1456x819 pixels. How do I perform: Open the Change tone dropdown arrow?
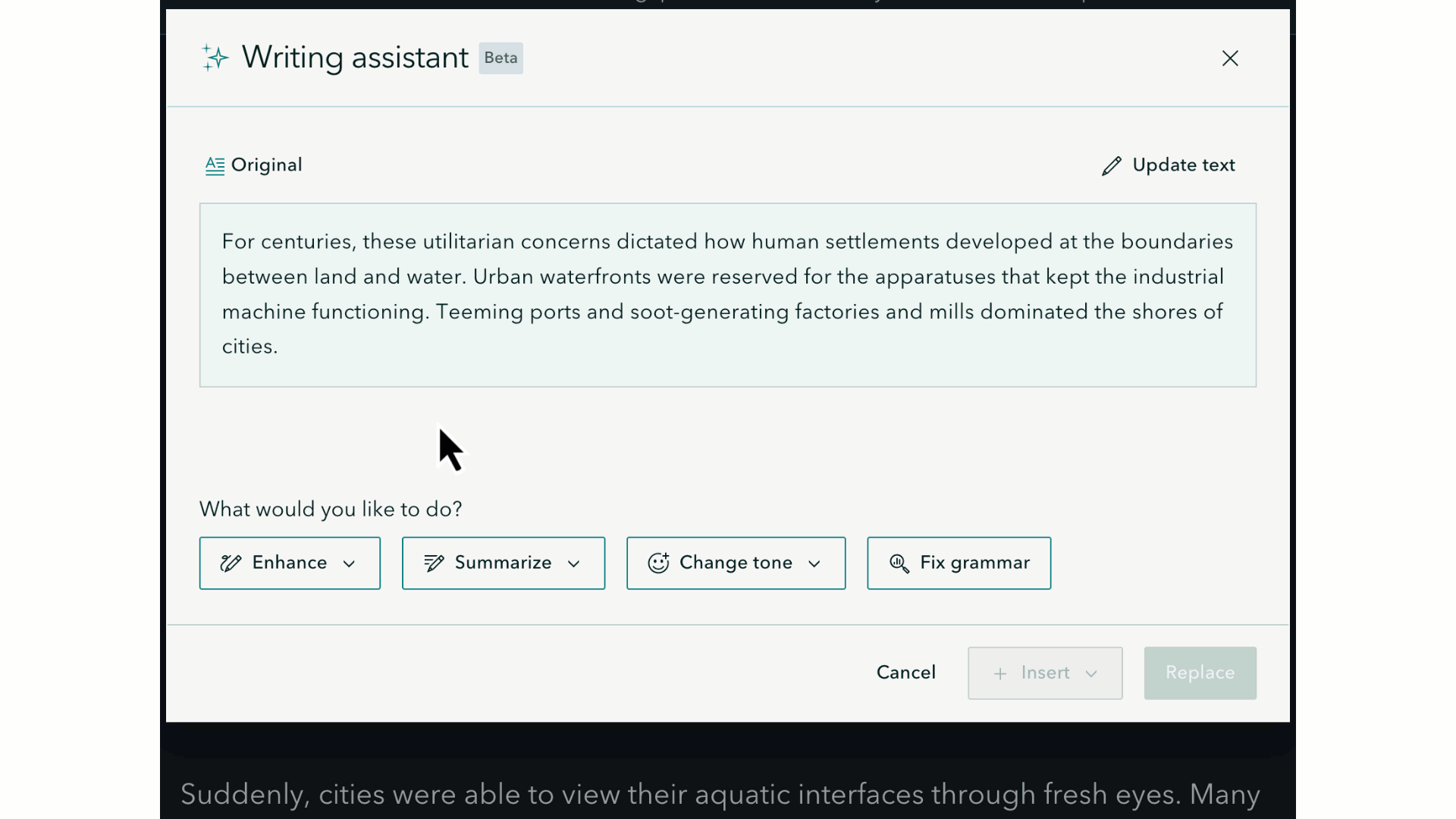pyautogui.click(x=815, y=564)
